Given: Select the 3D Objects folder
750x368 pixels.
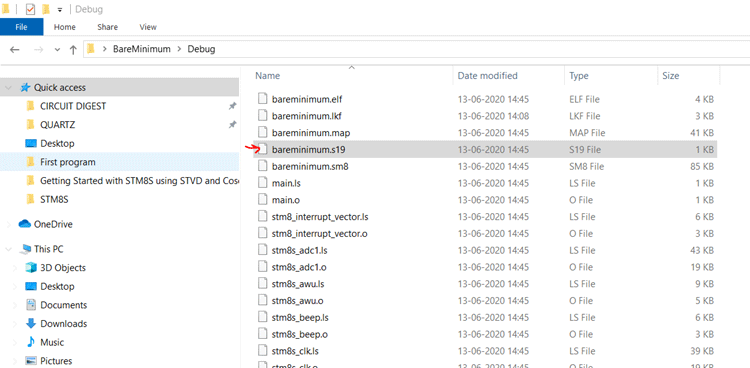Looking at the screenshot, I should tap(63, 268).
